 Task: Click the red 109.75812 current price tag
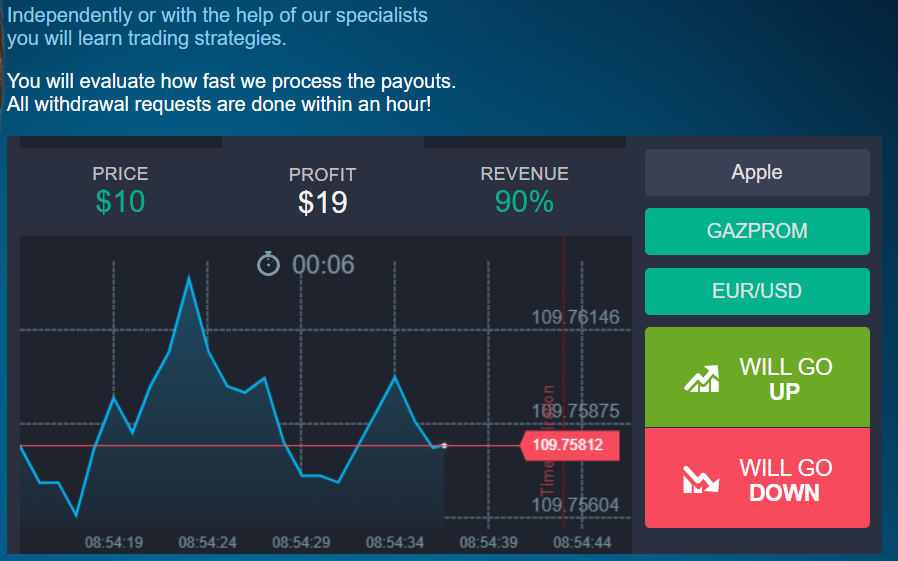point(569,445)
